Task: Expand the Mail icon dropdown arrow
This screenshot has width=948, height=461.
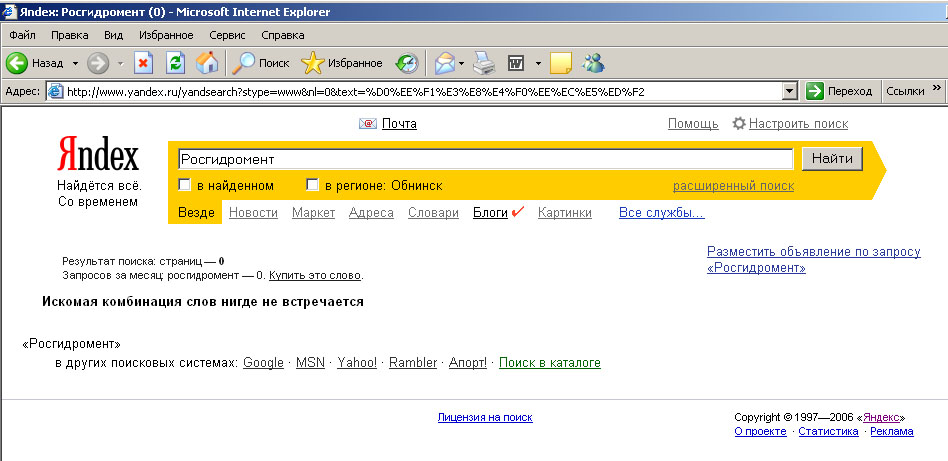Action: point(461,63)
